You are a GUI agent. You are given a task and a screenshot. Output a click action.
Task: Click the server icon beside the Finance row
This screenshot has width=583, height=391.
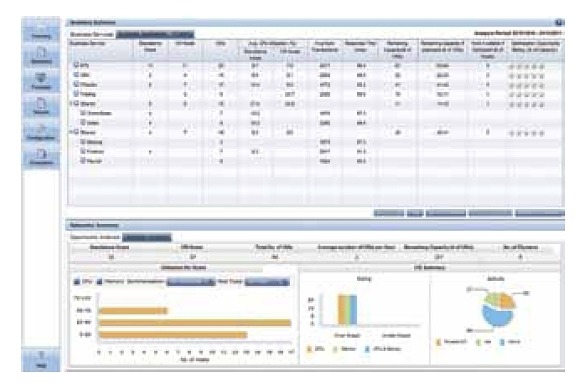pos(83,151)
